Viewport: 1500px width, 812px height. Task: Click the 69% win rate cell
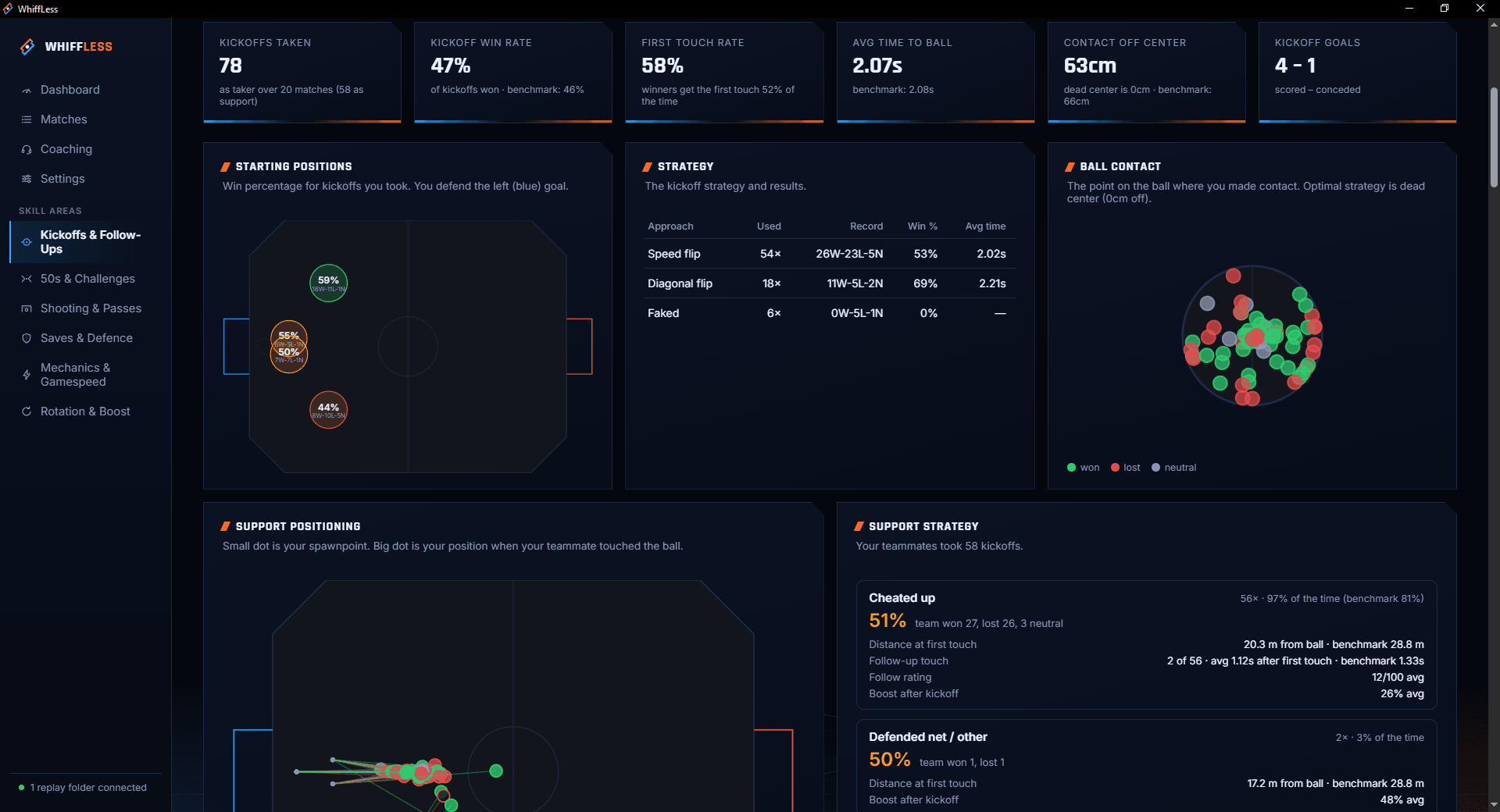(x=926, y=283)
